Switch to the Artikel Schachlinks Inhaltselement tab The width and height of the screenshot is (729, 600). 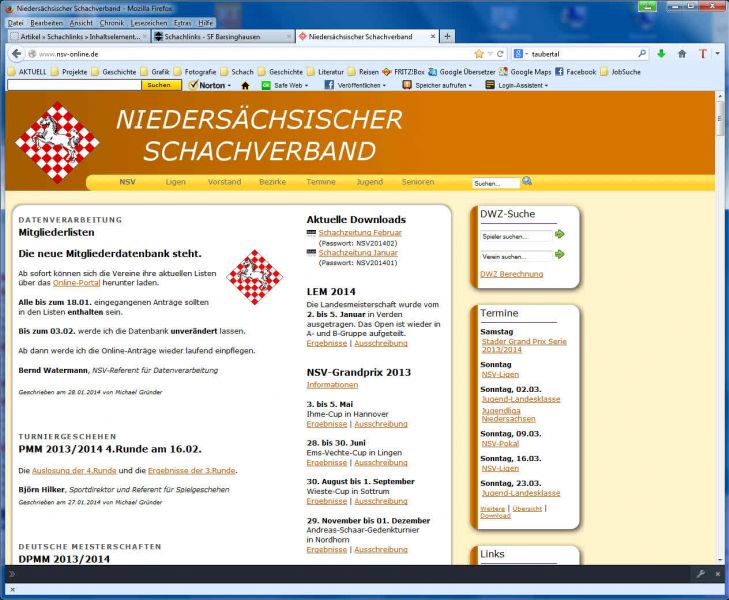78,36
